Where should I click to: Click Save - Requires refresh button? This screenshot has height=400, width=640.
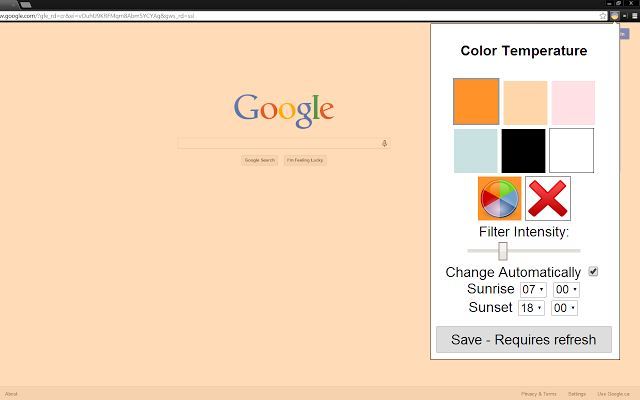(x=524, y=340)
